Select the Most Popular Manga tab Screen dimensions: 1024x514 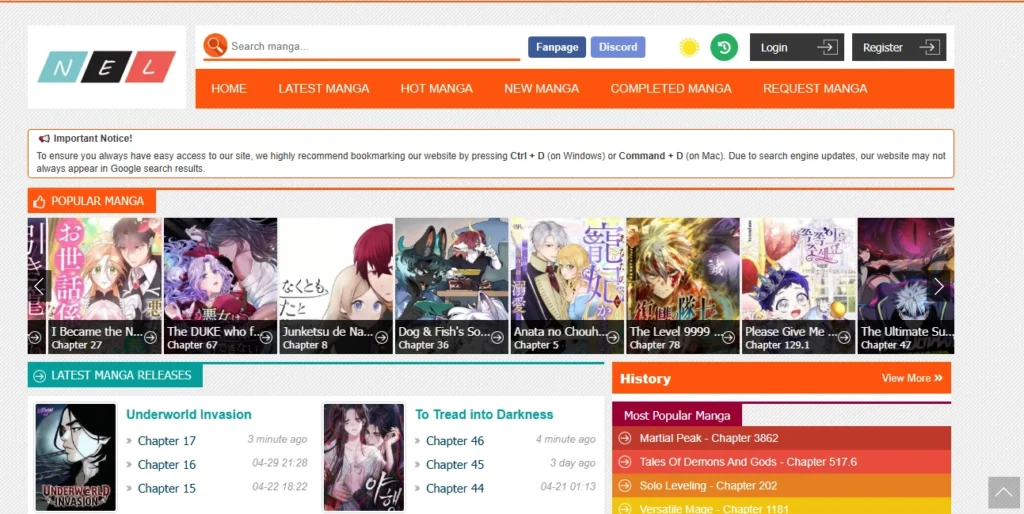[x=677, y=415]
